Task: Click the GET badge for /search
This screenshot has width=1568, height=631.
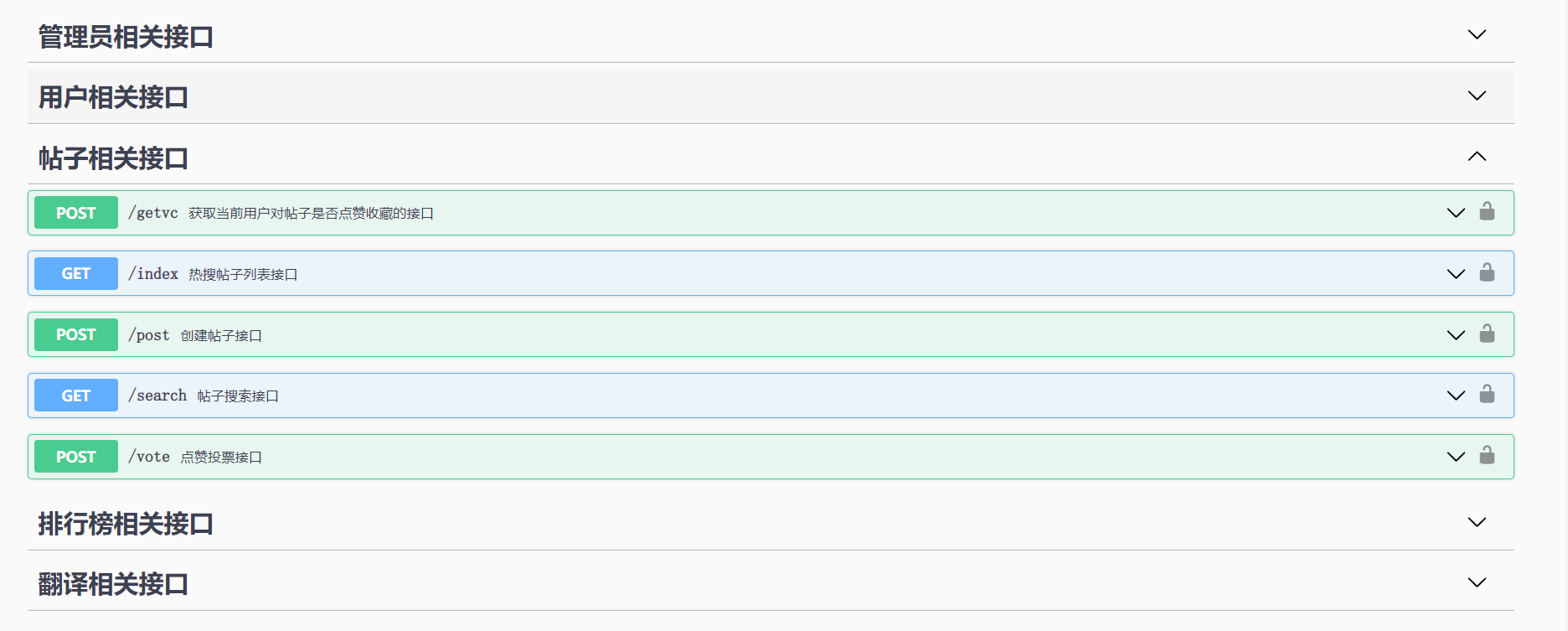Action: 76,396
